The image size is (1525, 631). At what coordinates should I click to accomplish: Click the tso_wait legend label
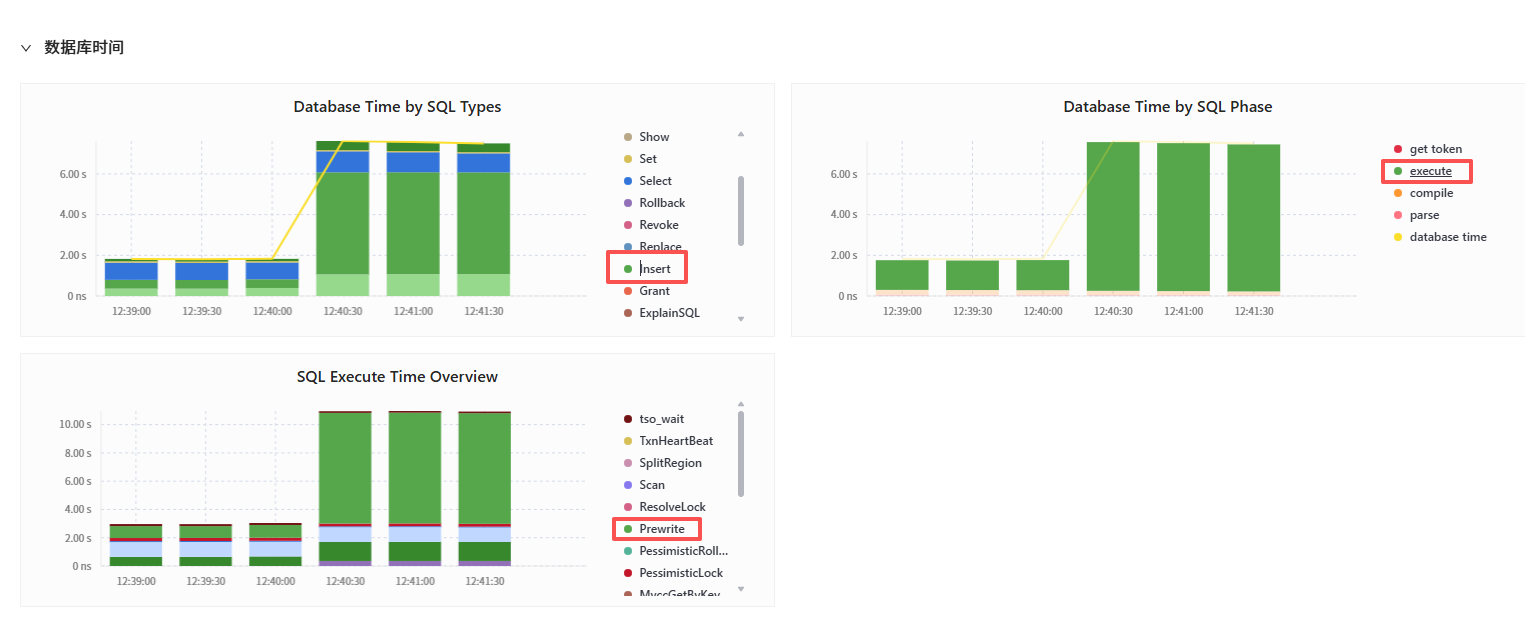pyautogui.click(x=661, y=419)
